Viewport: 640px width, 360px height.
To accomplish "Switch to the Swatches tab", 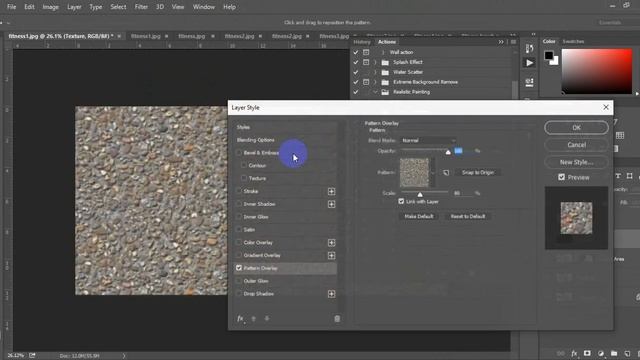I will pos(573,41).
